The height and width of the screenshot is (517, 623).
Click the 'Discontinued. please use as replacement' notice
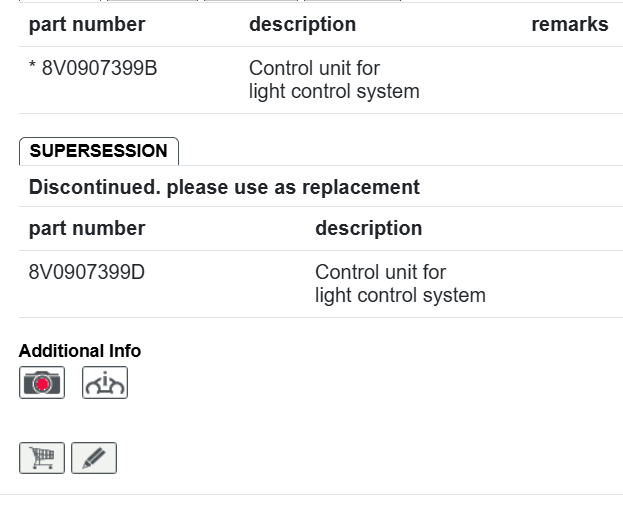(x=224, y=187)
